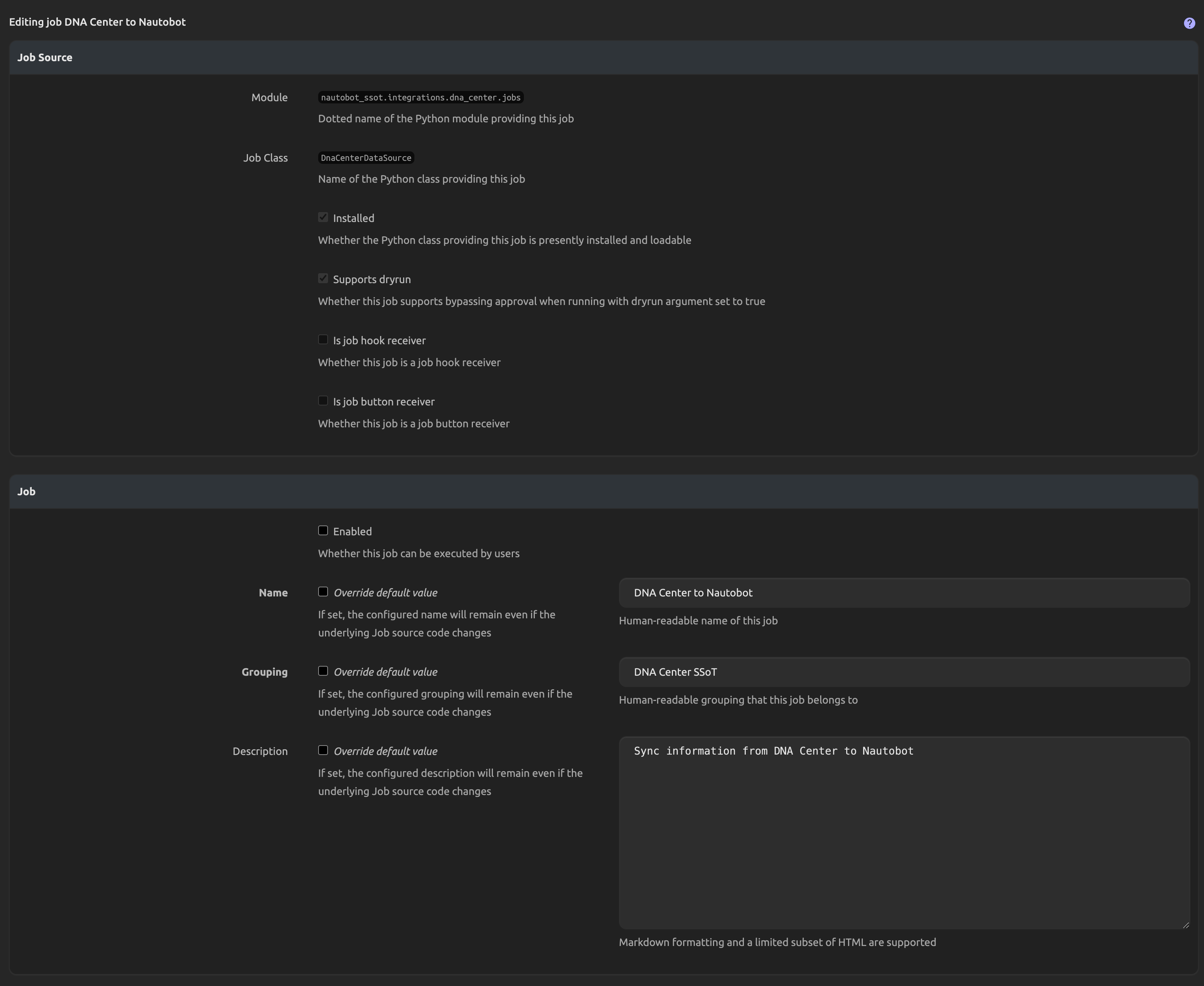1204x986 pixels.
Task: Click the bold Grouping field label
Action: (x=265, y=672)
